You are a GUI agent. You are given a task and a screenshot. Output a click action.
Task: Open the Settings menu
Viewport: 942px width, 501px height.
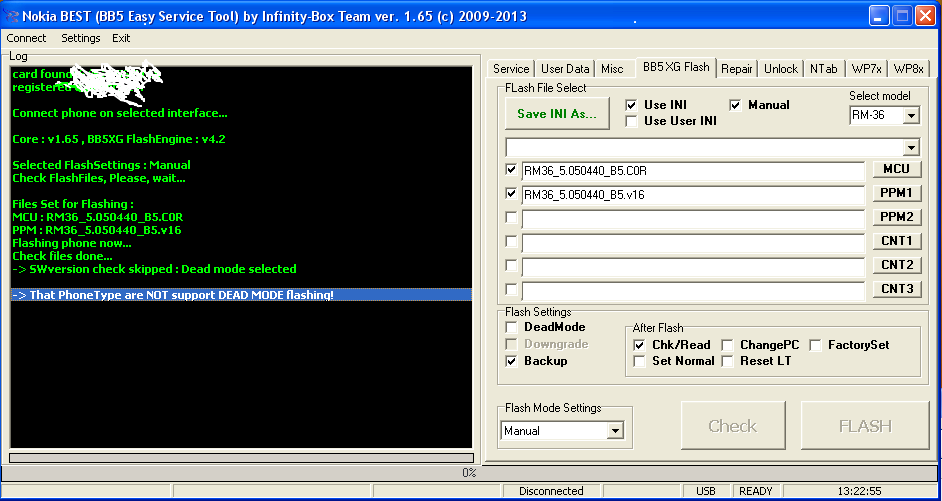point(80,38)
